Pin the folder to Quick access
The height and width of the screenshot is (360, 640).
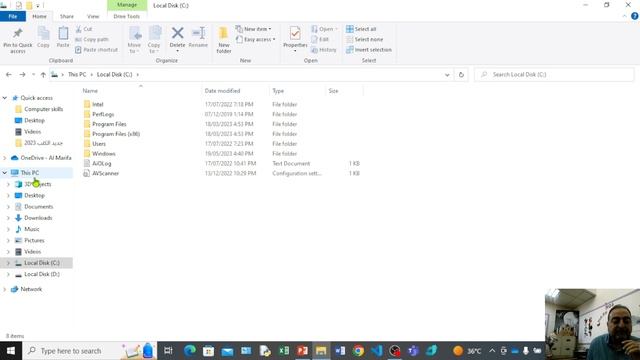tap(18, 40)
